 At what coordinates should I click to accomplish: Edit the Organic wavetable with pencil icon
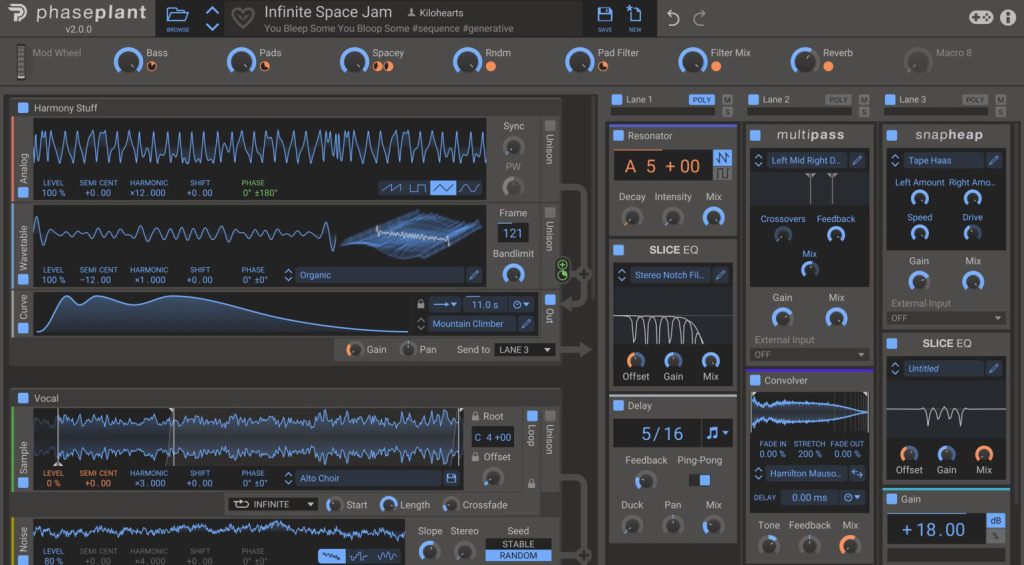tap(474, 275)
